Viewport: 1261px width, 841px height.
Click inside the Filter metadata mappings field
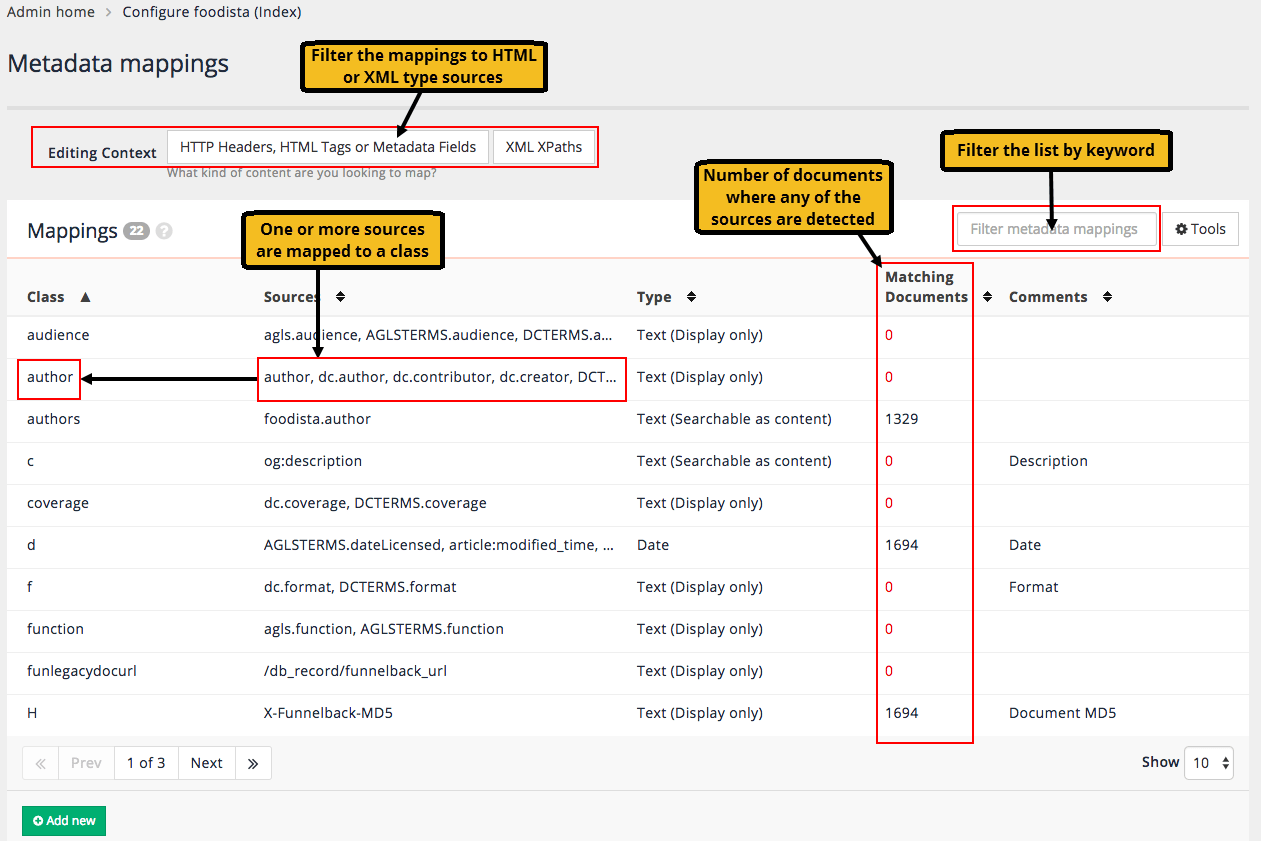(x=1056, y=228)
